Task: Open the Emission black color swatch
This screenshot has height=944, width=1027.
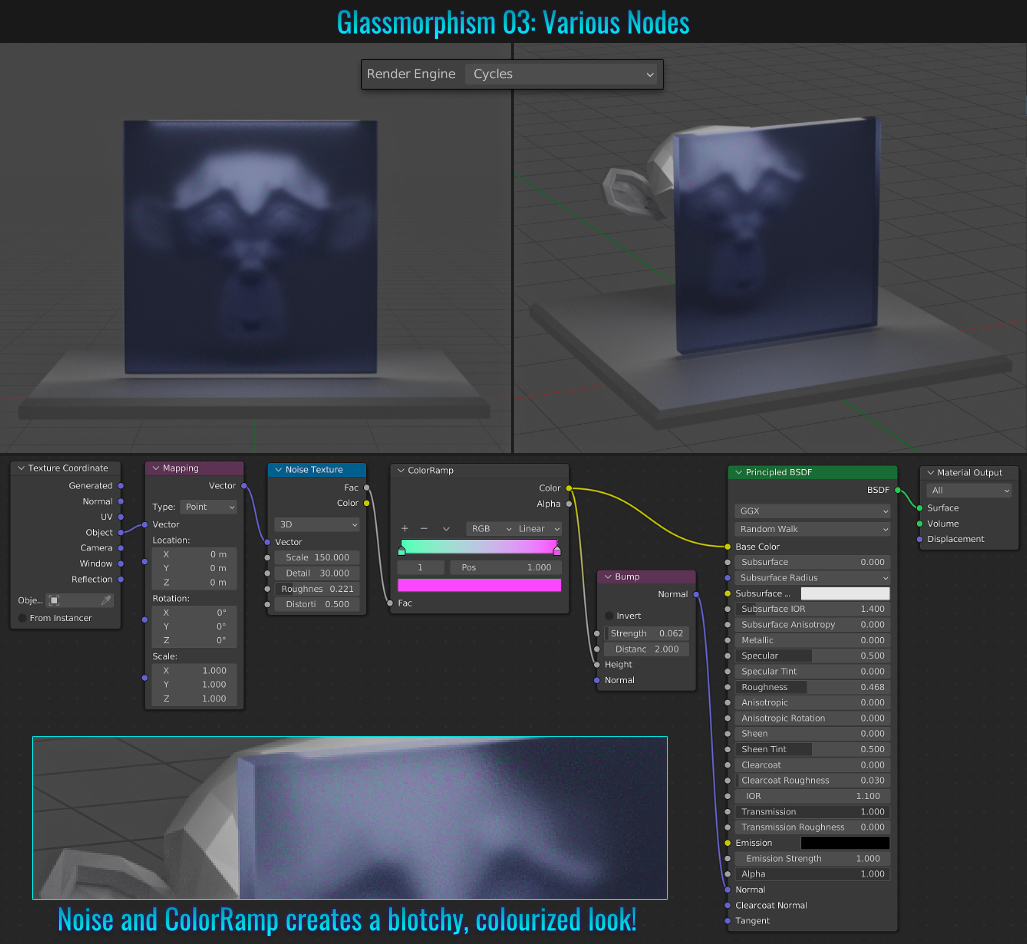Action: 845,843
